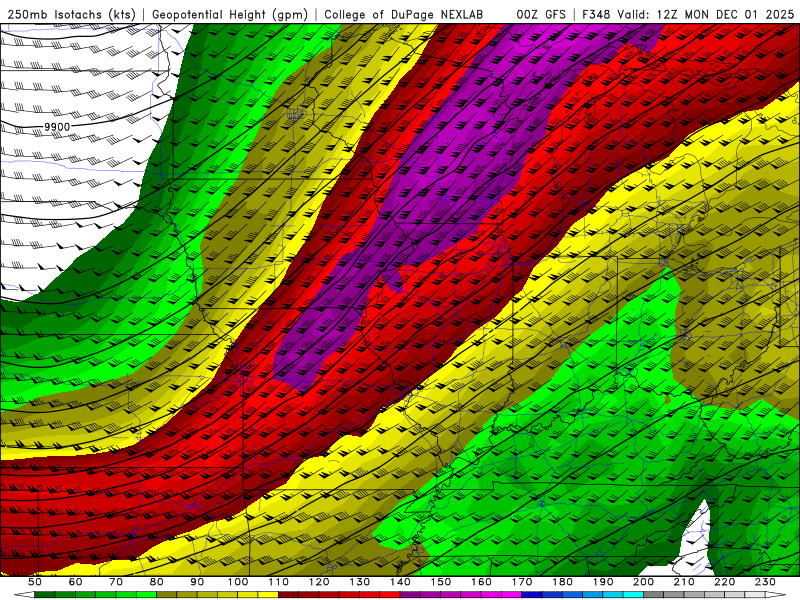Click the 'Geopotential Height (gpm)' header text
Image resolution: width=800 pixels, height=600 pixels.
[x=230, y=15]
